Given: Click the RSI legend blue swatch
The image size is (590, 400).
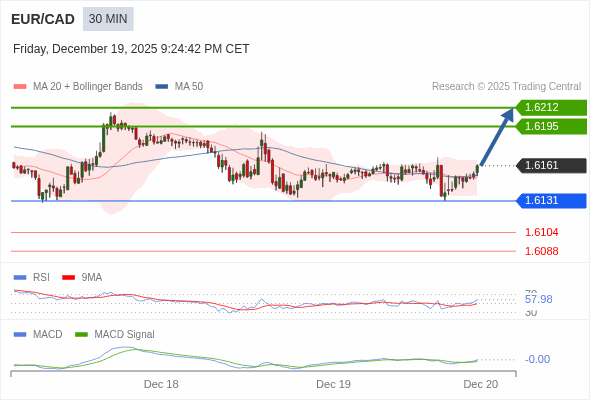Looking at the screenshot, I should tap(20, 278).
